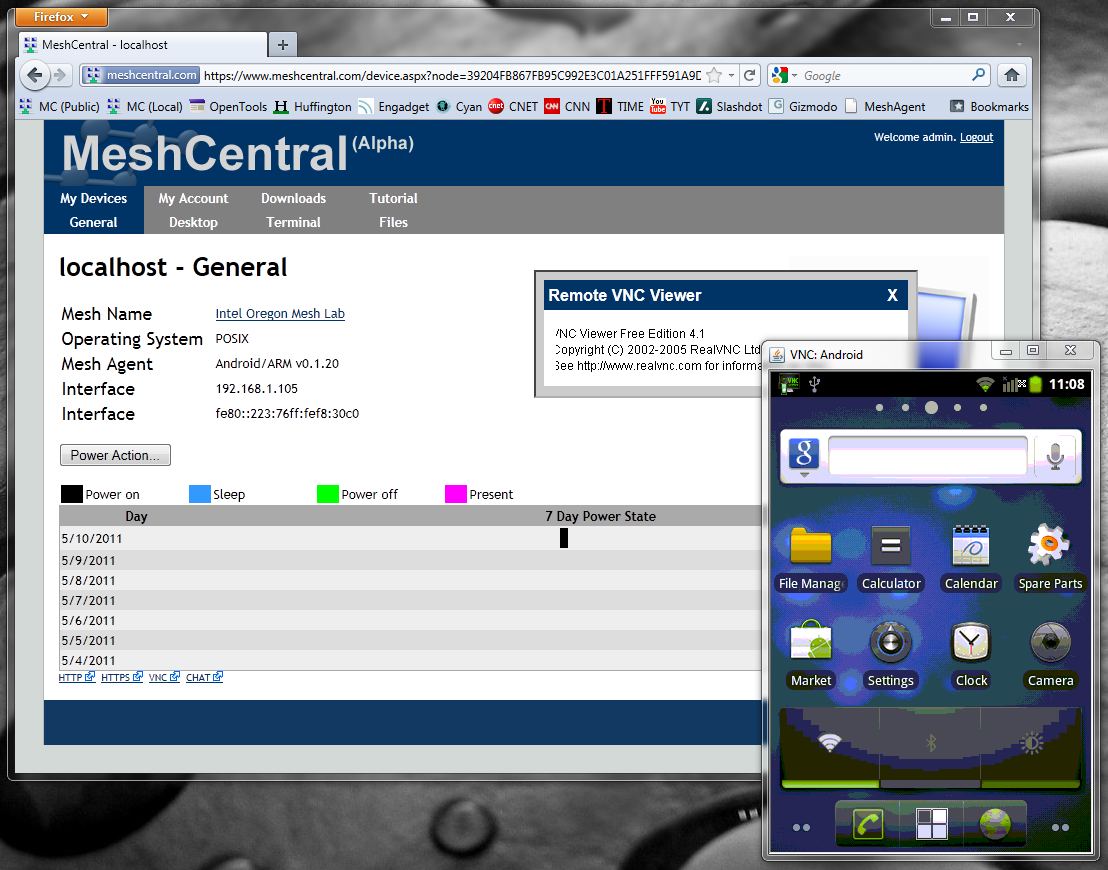Open the VNC connection link
Viewport: 1108px width, 870px height.
(164, 677)
